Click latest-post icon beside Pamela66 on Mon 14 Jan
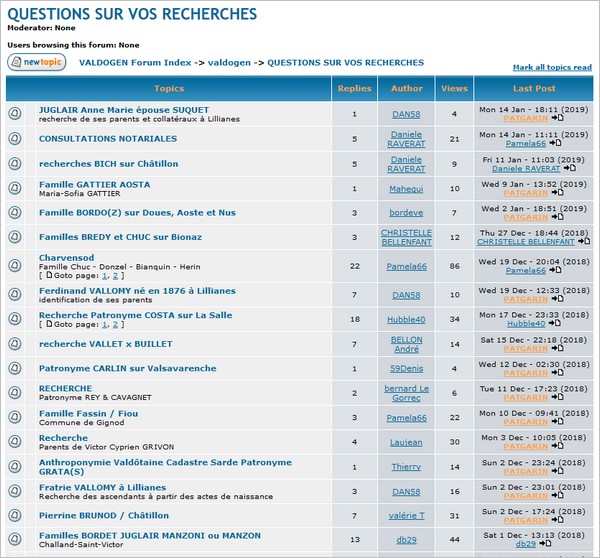Viewport: 600px width, 558px height. [x=555, y=143]
